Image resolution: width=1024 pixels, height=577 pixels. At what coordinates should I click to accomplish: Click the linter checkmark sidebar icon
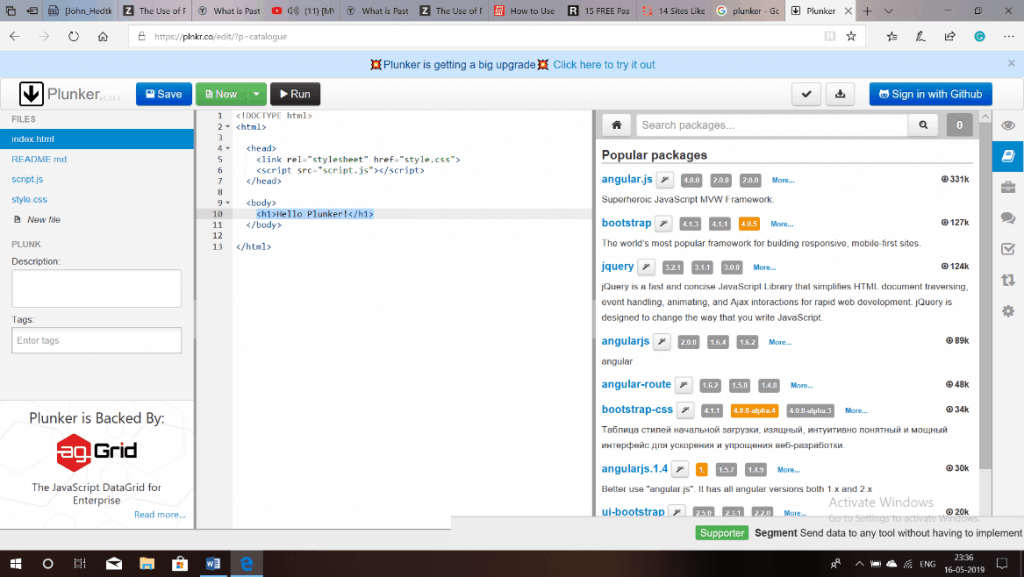coord(1008,249)
